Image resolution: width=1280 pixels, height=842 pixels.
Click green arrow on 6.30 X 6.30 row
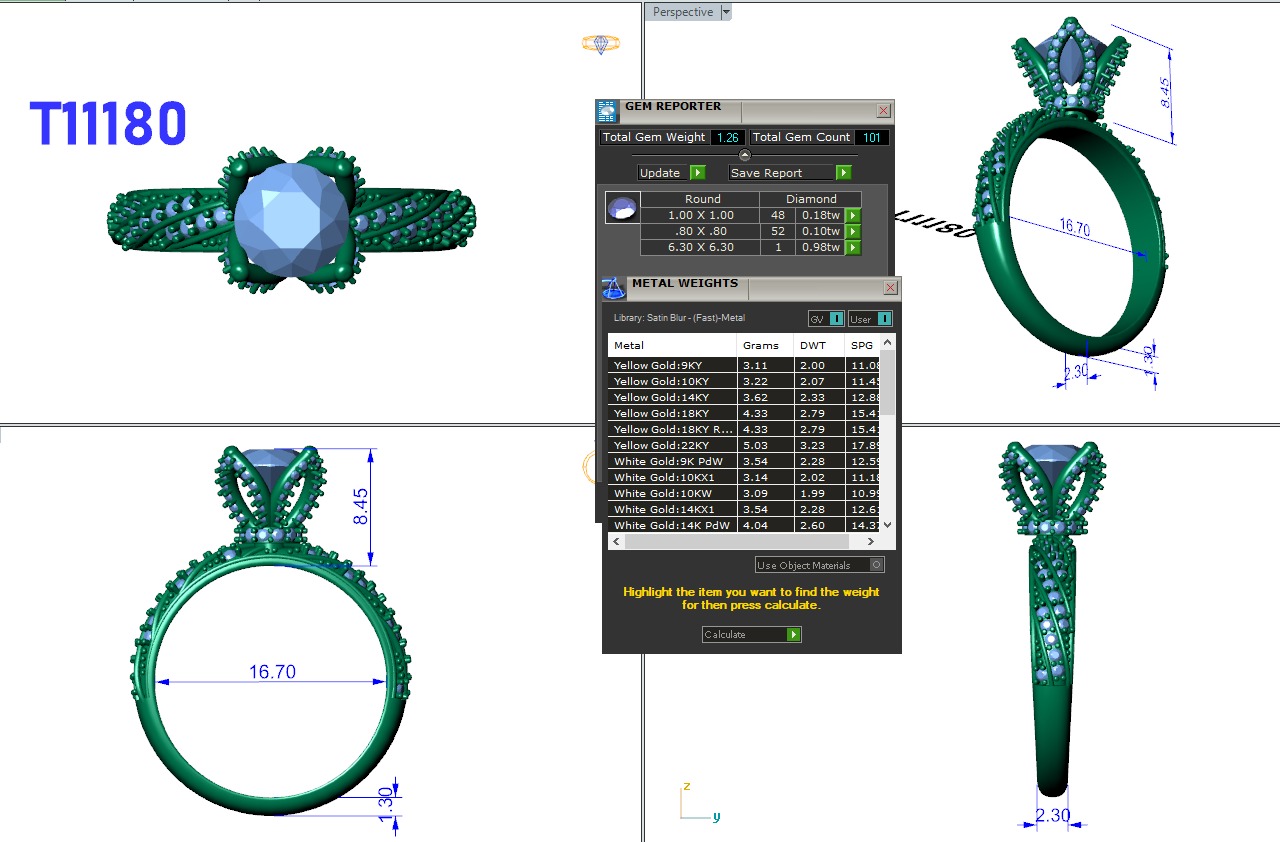[853, 247]
